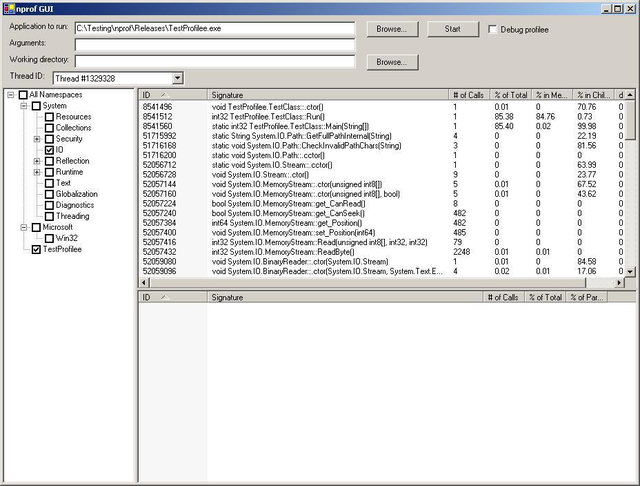Start the profiler run
This screenshot has width=640, height=486.
click(453, 29)
